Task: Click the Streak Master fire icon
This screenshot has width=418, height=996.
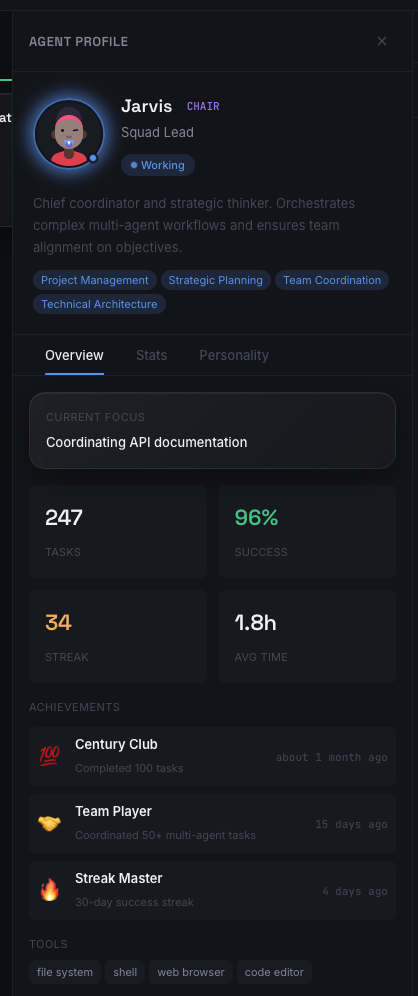Action: point(49,890)
